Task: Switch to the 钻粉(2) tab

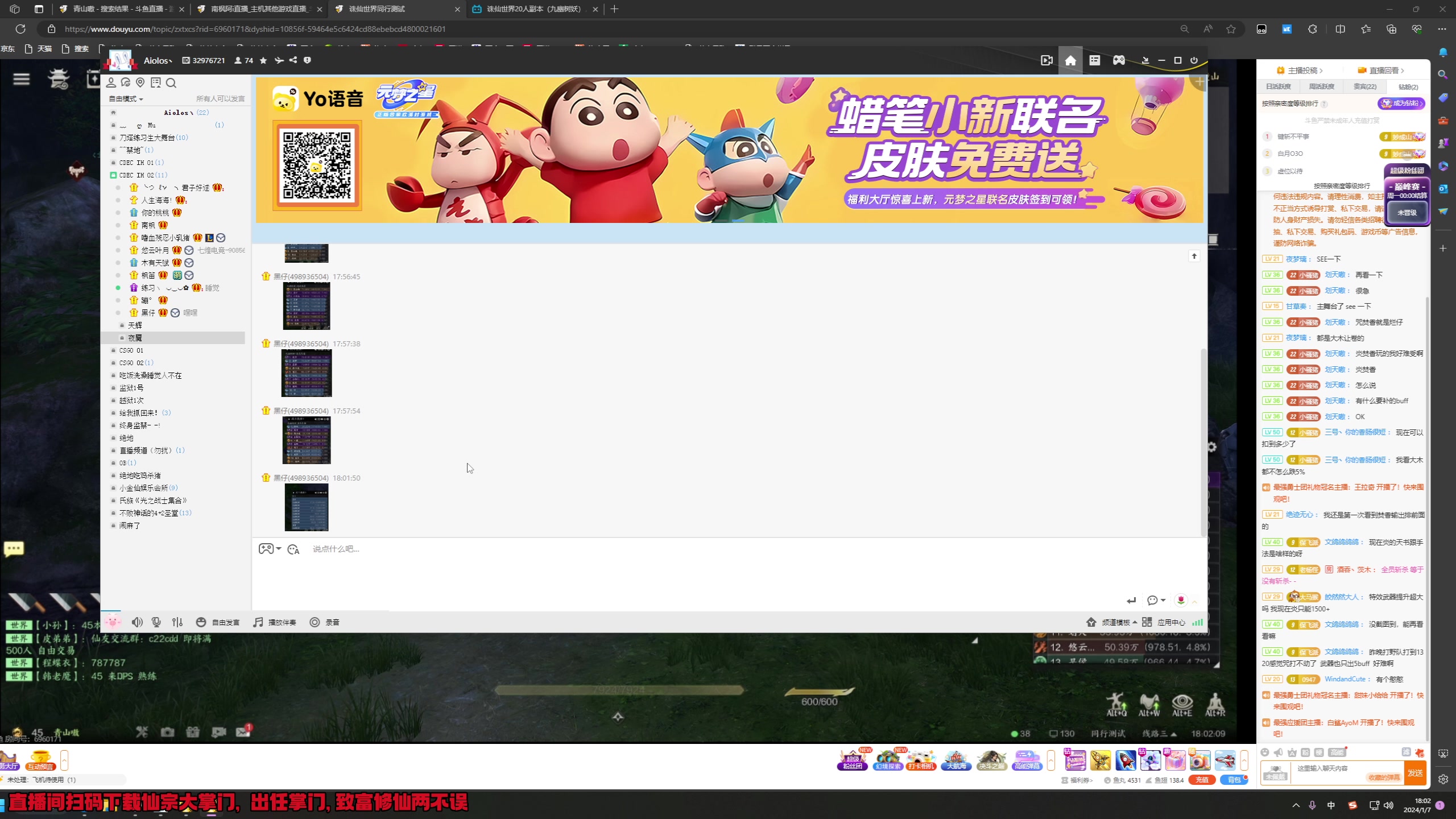Action: pyautogui.click(x=1408, y=87)
